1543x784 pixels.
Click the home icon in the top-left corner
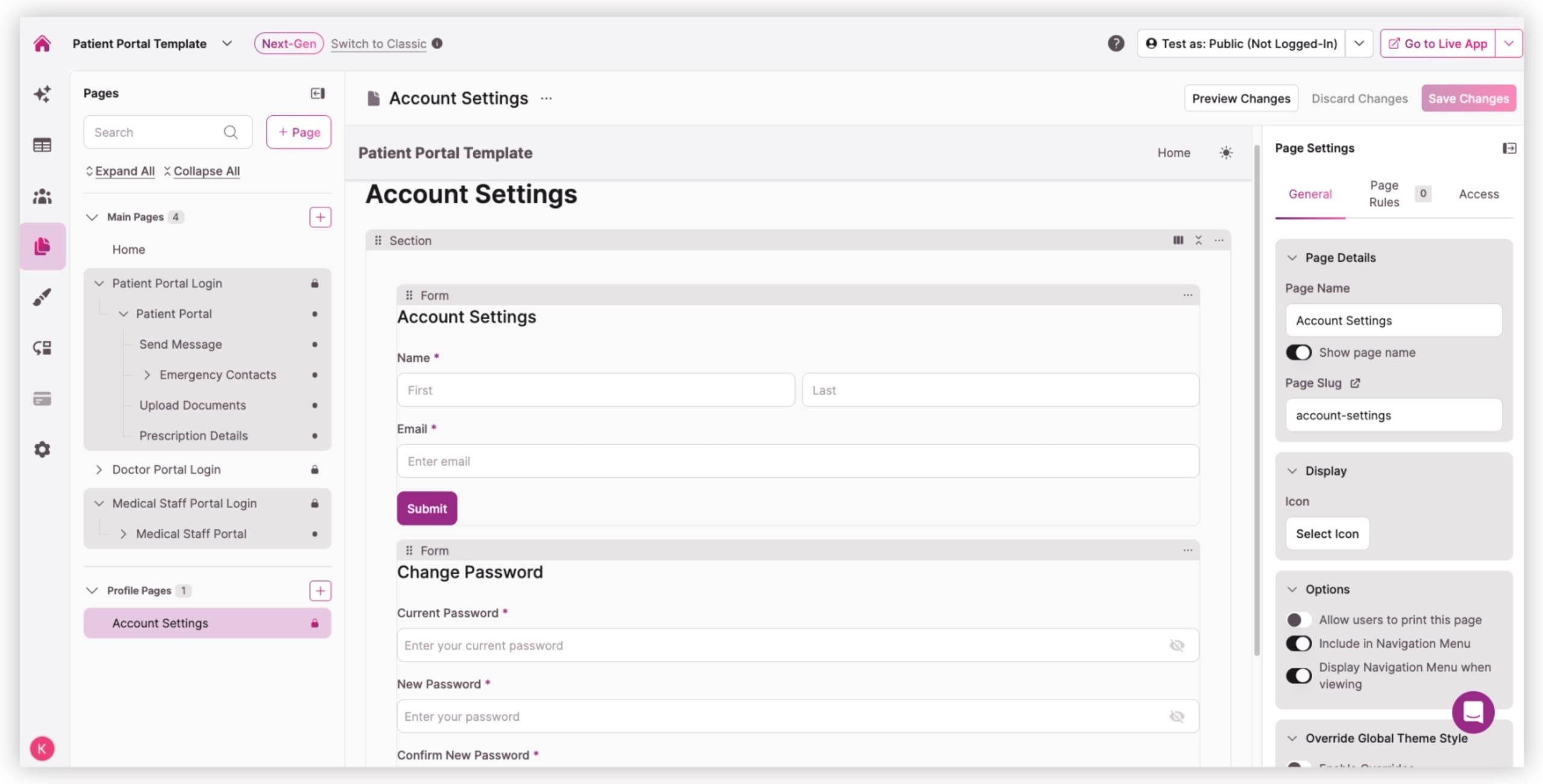[42, 43]
